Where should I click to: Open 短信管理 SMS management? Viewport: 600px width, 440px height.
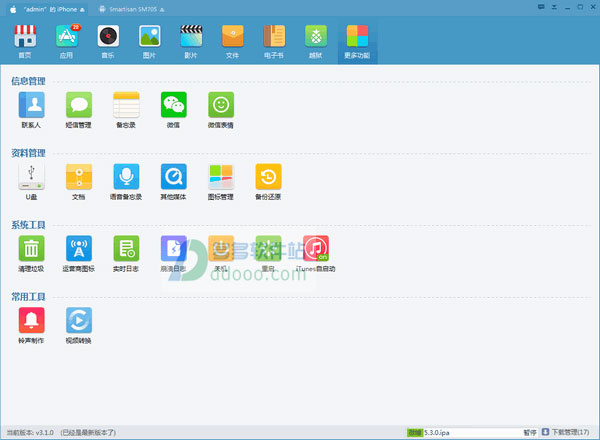pos(79,110)
